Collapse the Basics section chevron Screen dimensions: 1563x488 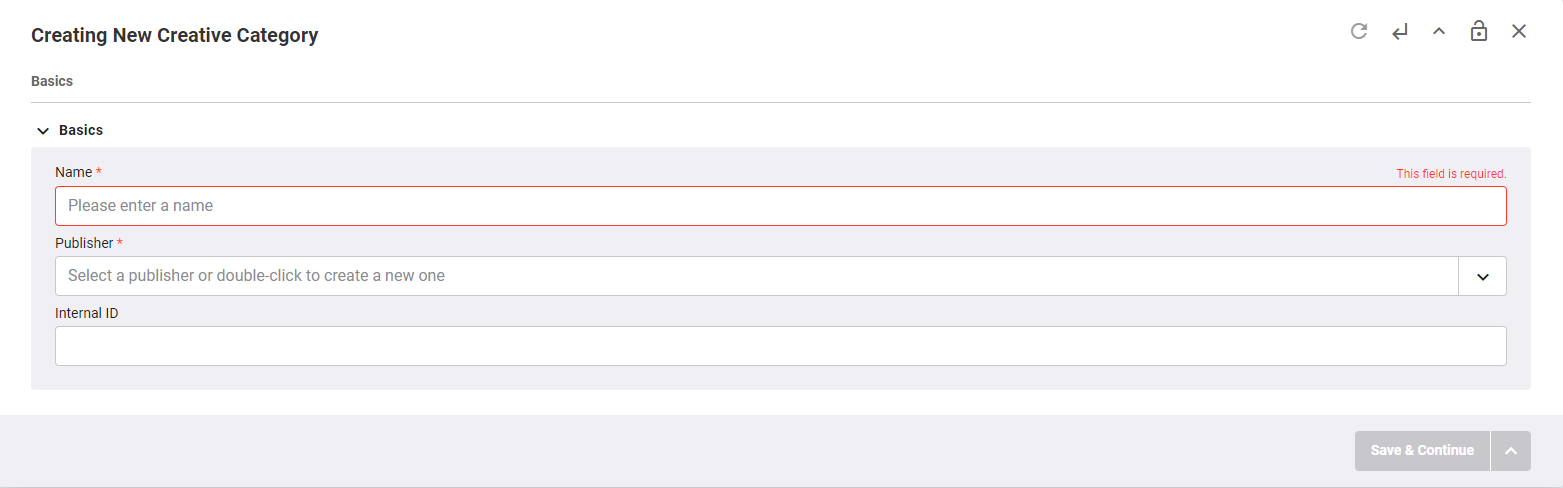43,130
